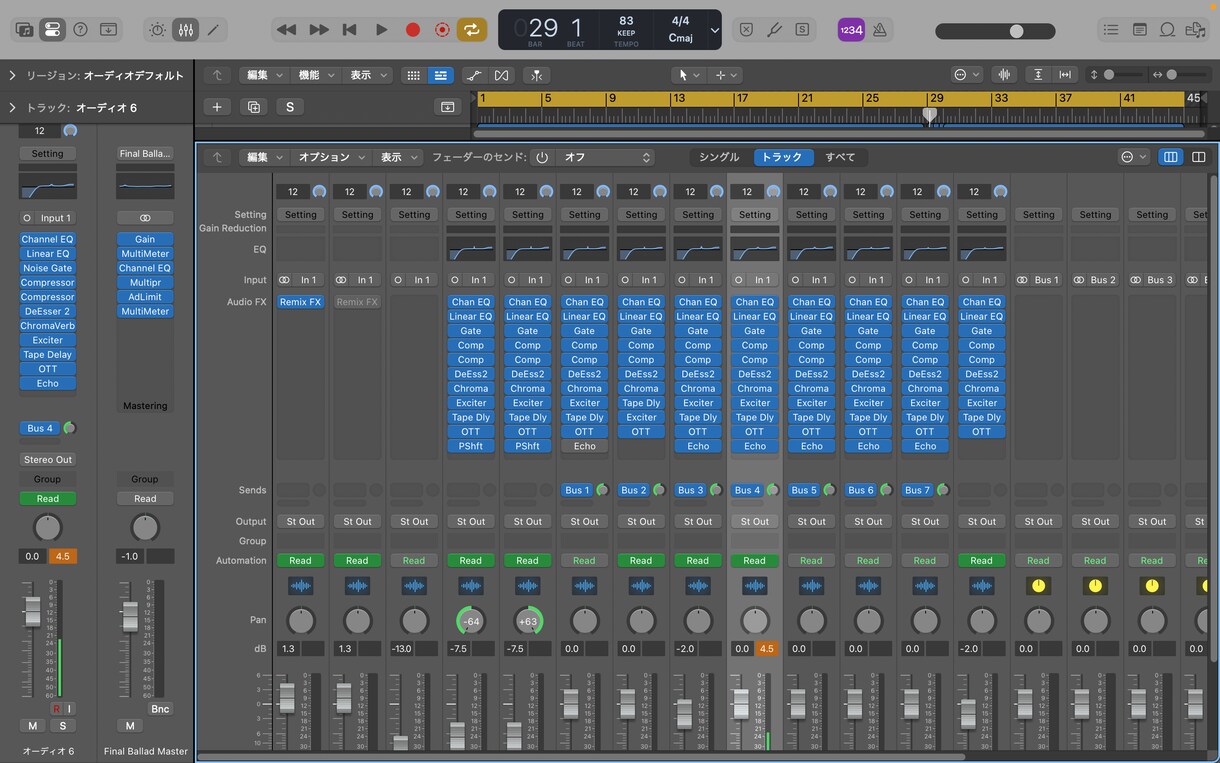Go to beginning with transport button
The image size is (1220, 763).
[349, 30]
